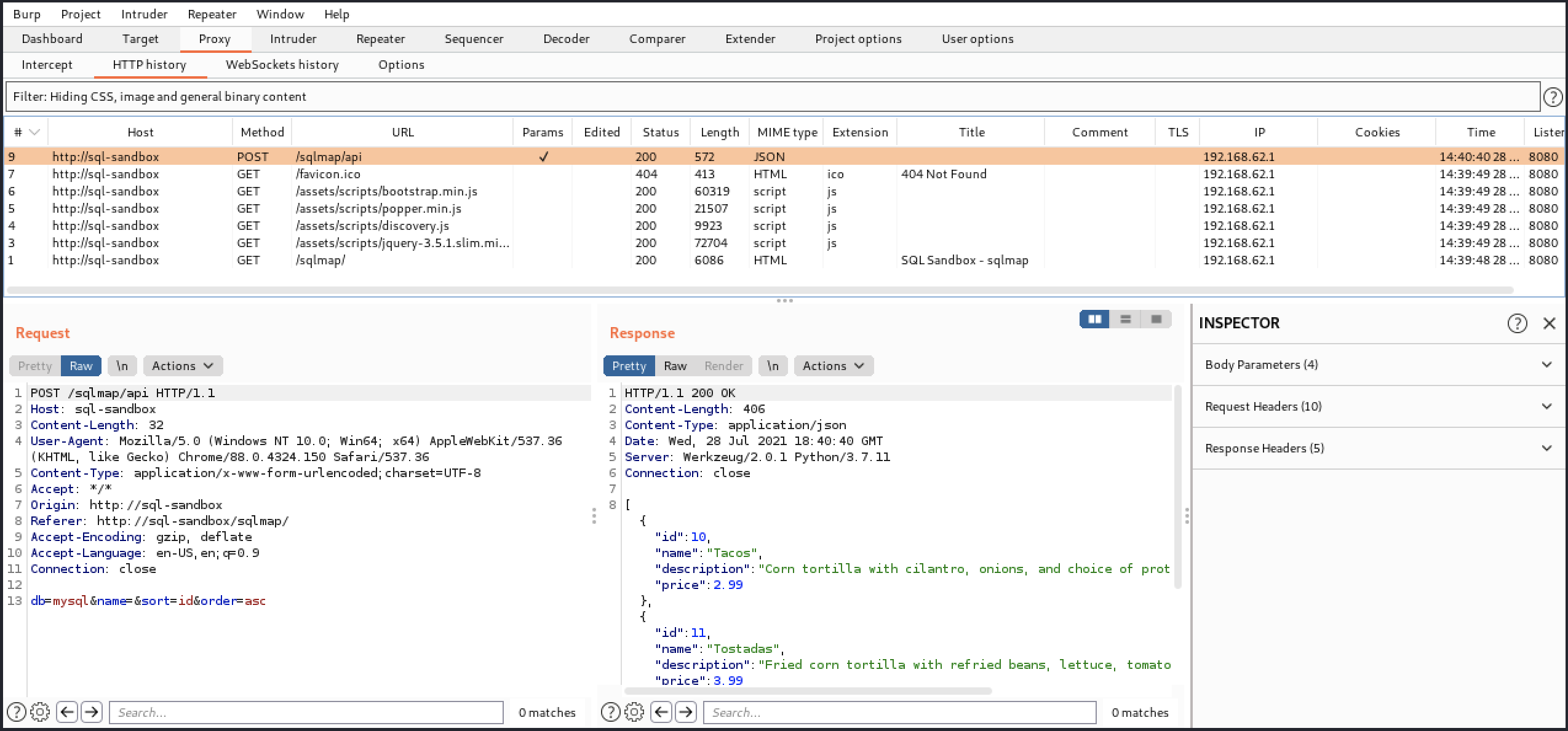Go to next match in Request search

pyautogui.click(x=92, y=712)
